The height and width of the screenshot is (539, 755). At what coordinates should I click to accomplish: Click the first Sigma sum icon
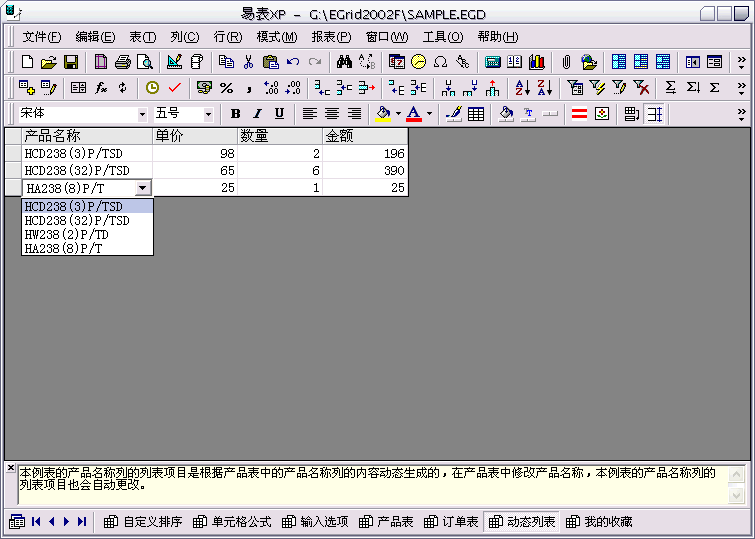pyautogui.click(x=670, y=88)
